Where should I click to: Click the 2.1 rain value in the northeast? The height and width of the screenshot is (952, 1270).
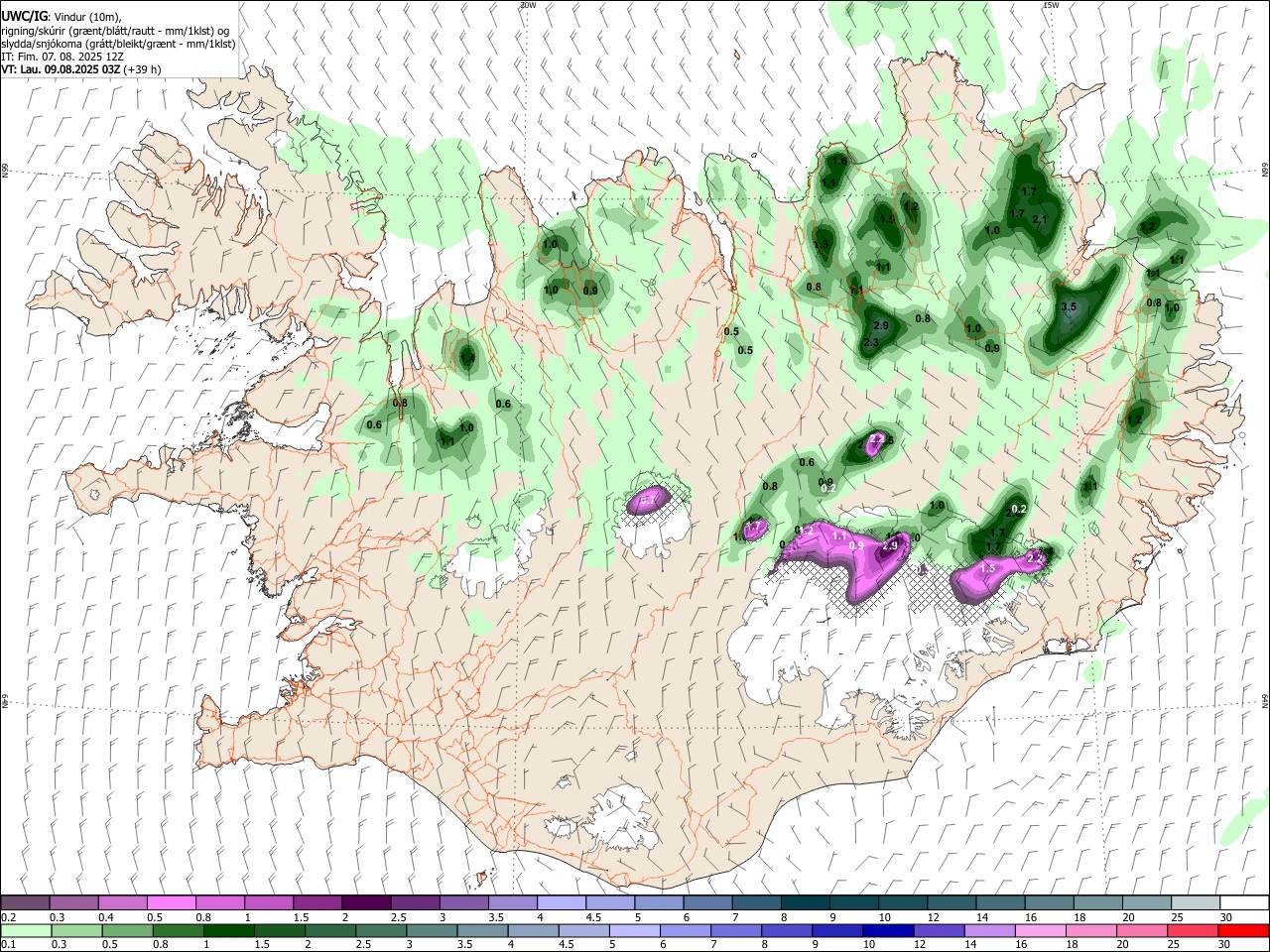pyautogui.click(x=1040, y=219)
